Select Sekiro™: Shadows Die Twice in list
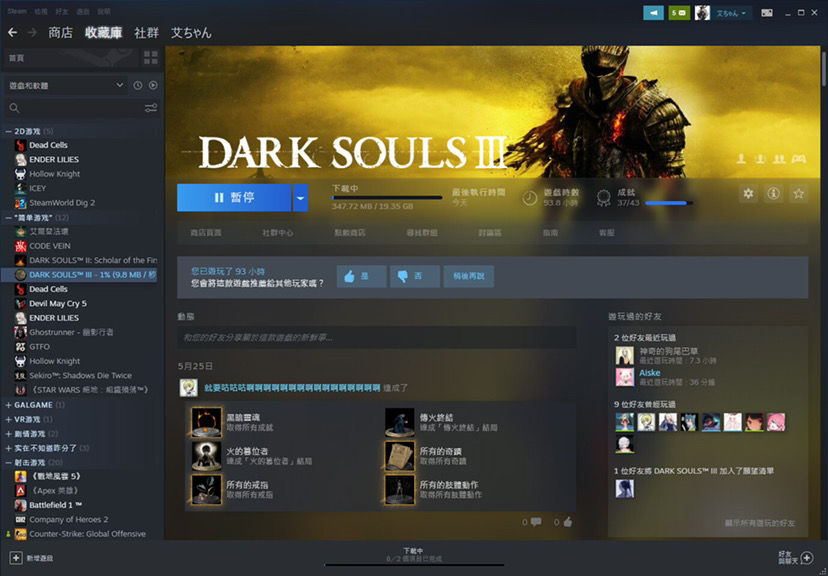 tap(80, 375)
